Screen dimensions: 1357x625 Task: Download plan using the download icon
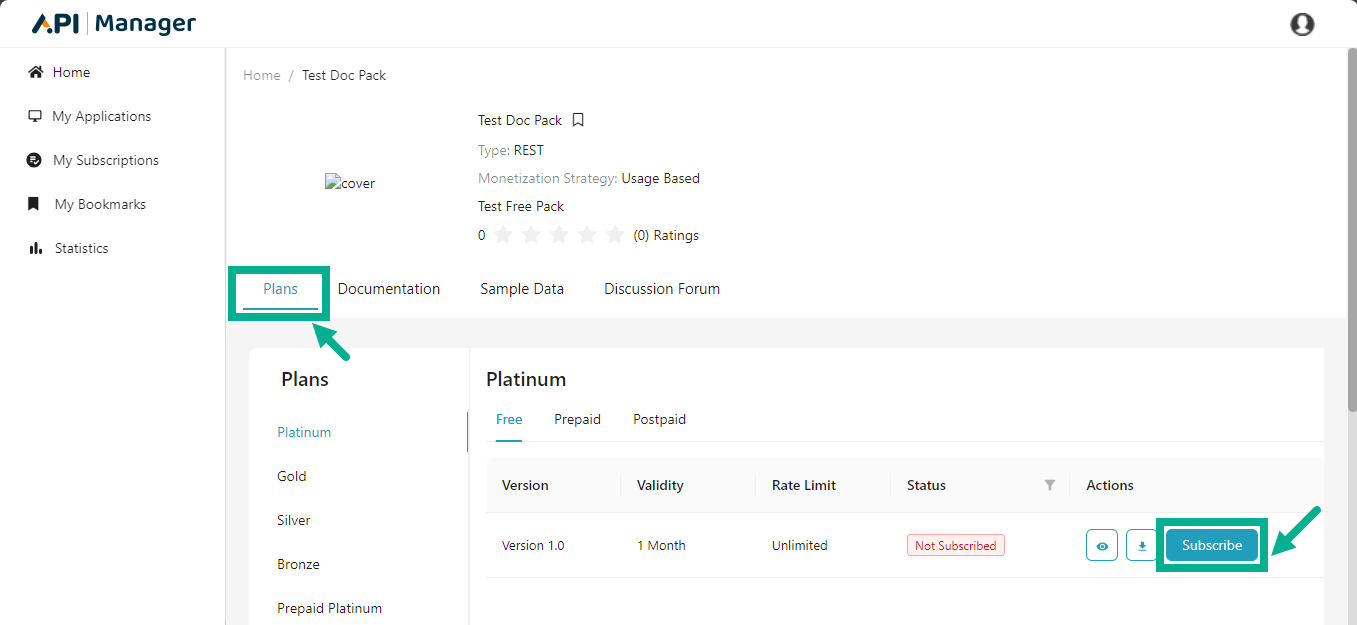point(1141,546)
